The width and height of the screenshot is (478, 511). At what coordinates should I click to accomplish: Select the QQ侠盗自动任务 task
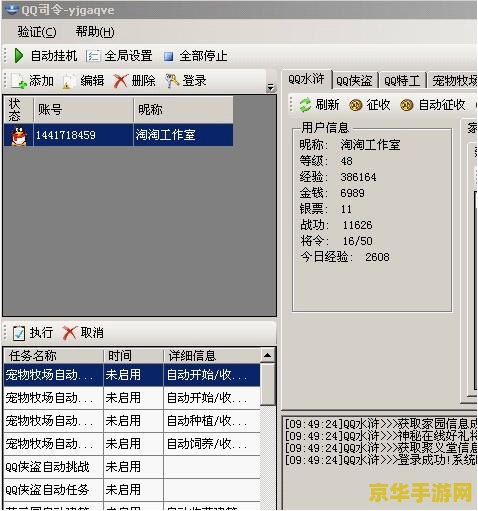(x=47, y=490)
